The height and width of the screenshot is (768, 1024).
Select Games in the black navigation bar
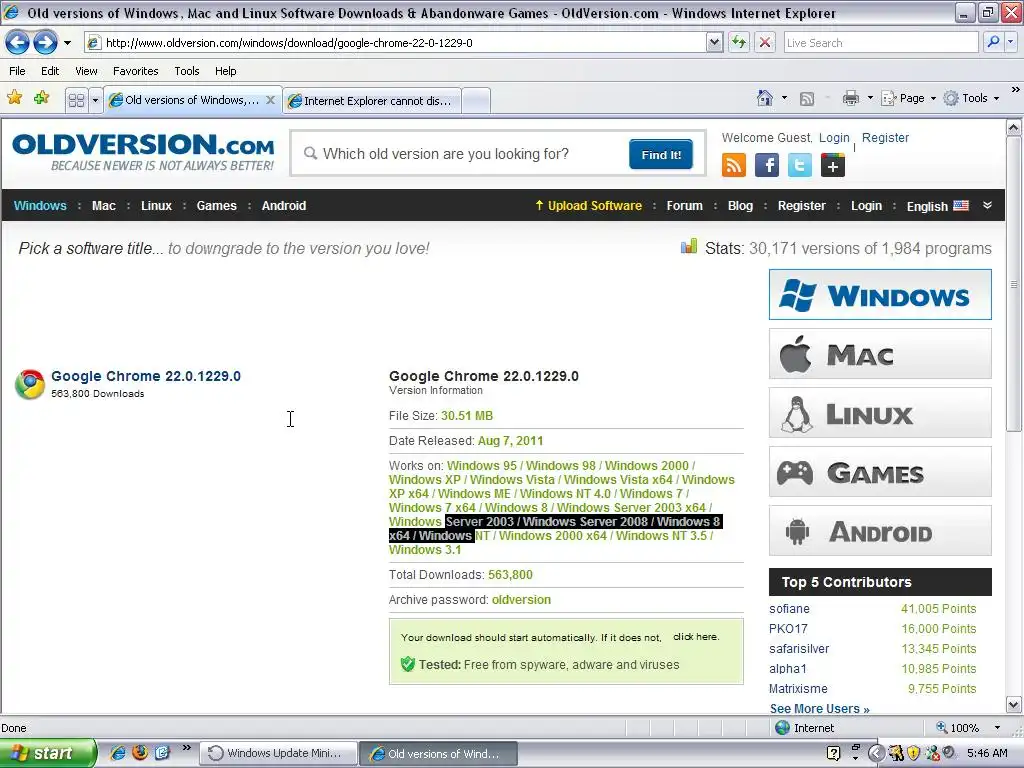click(x=217, y=206)
